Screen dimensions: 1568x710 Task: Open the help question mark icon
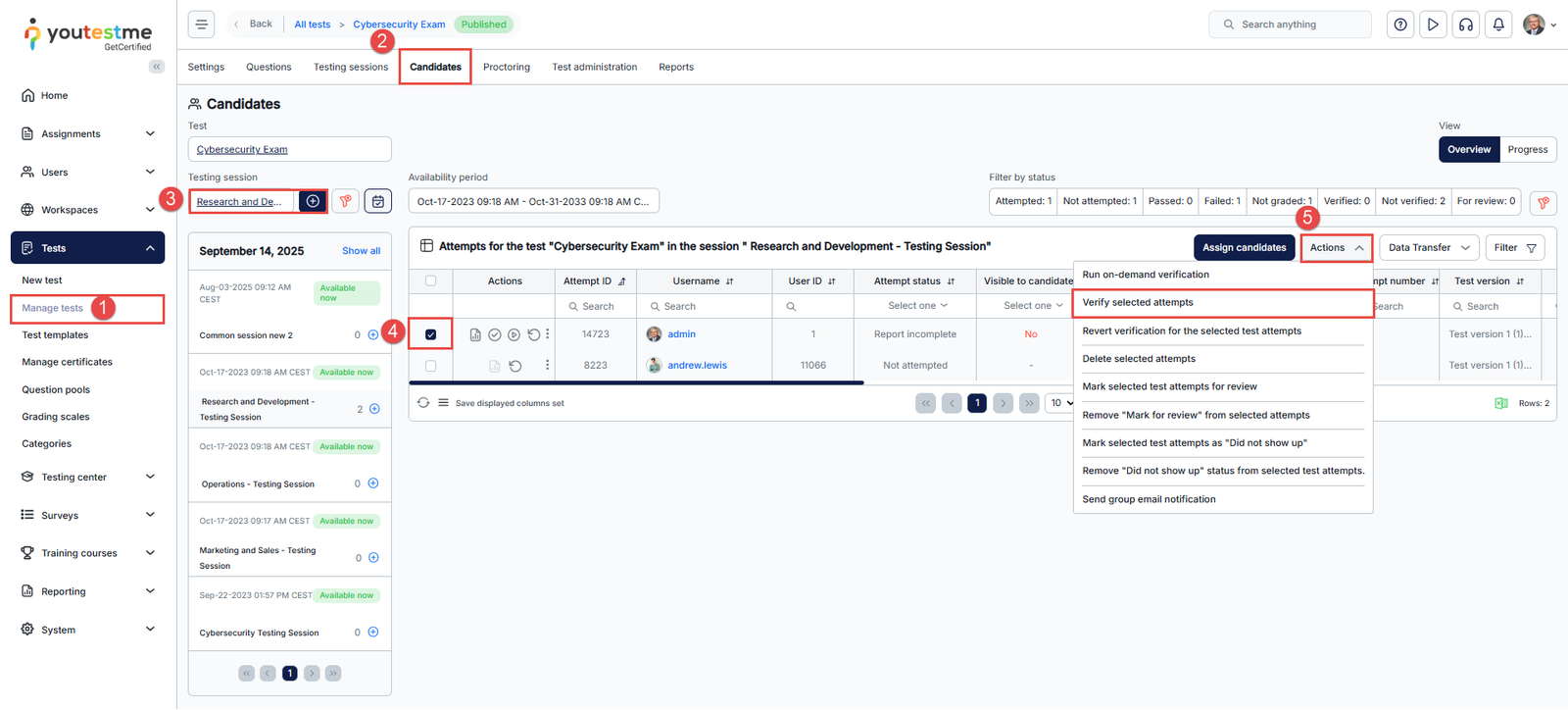[x=1400, y=25]
